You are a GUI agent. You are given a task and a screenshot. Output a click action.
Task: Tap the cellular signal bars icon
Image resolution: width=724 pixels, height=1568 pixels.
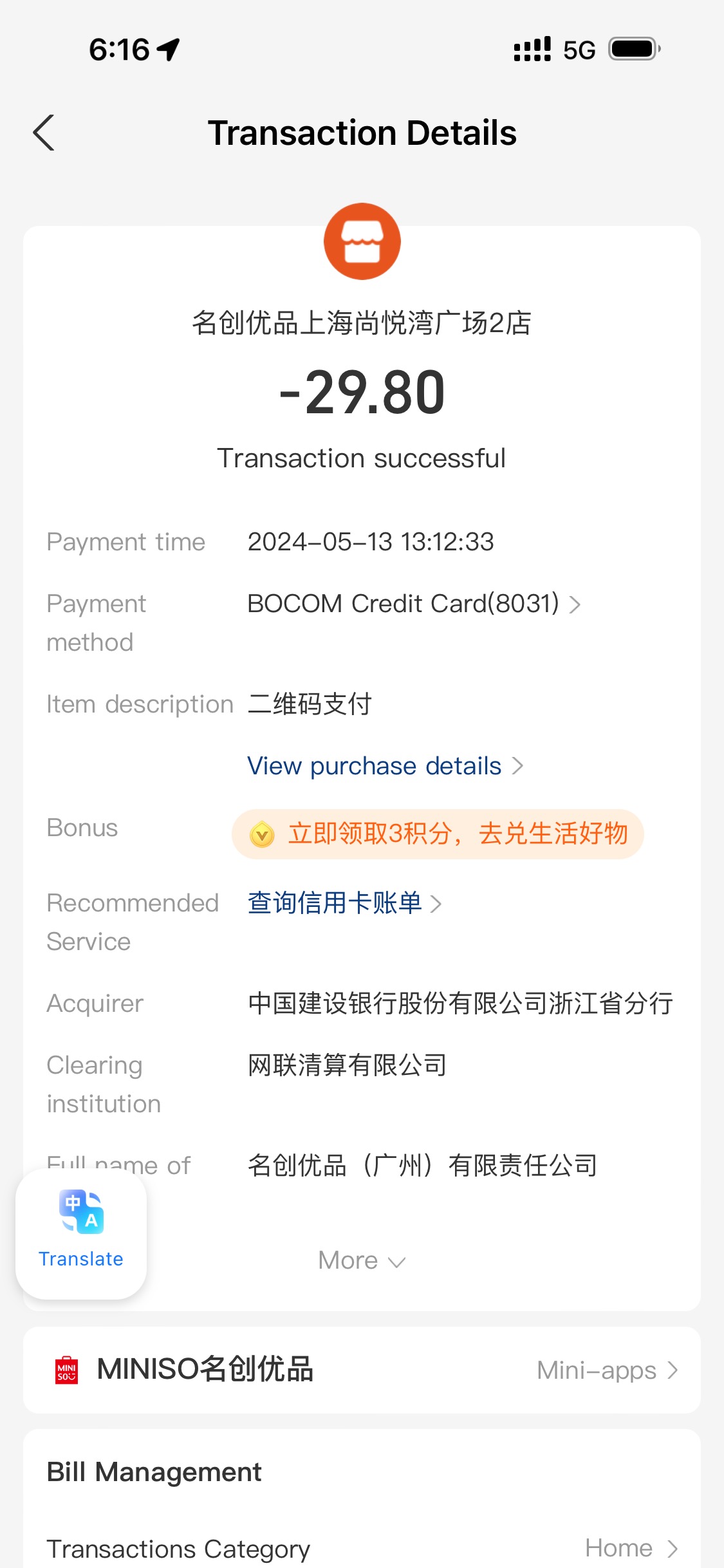pyautogui.click(x=532, y=50)
